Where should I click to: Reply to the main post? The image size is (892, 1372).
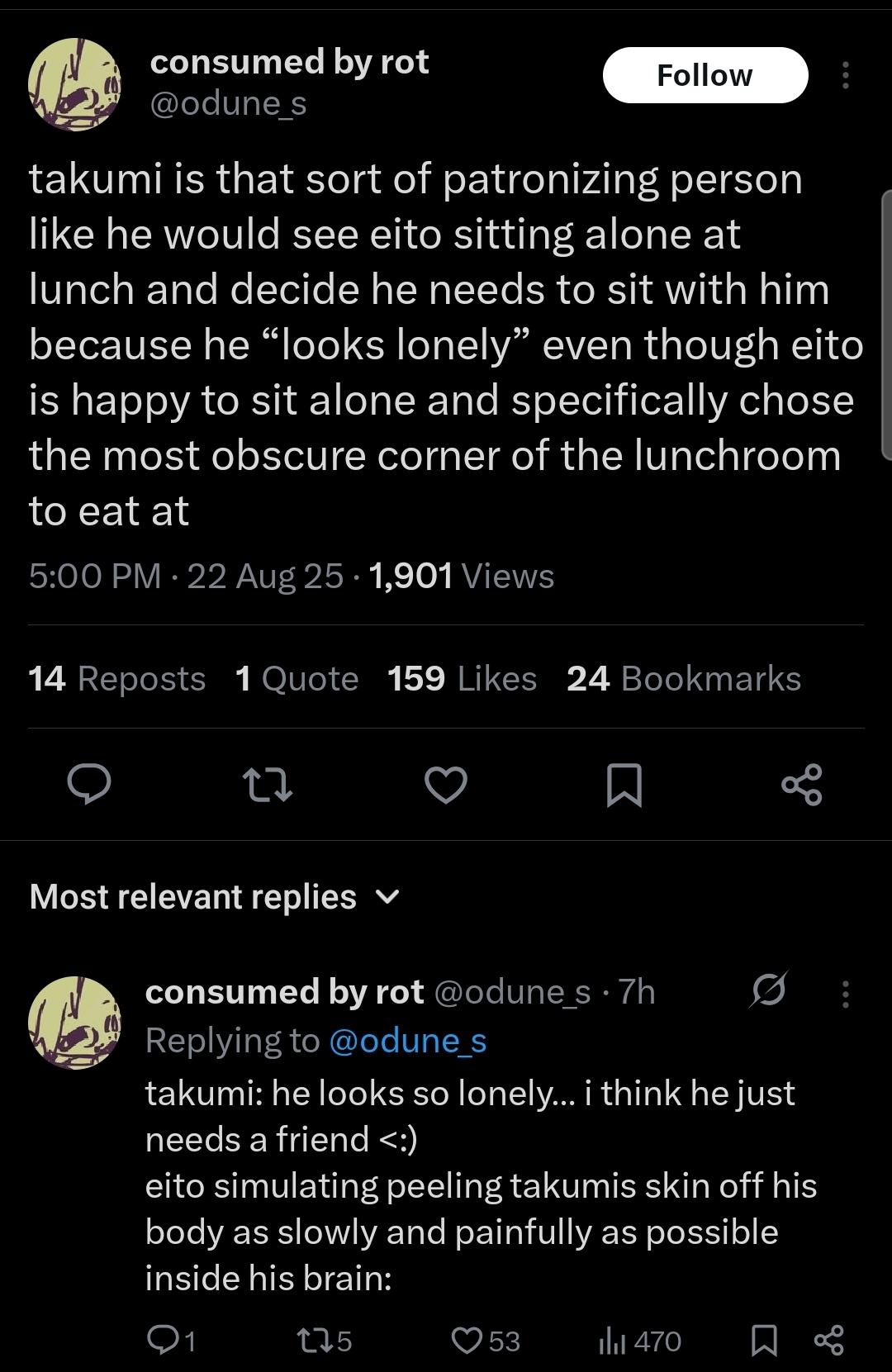[x=89, y=784]
